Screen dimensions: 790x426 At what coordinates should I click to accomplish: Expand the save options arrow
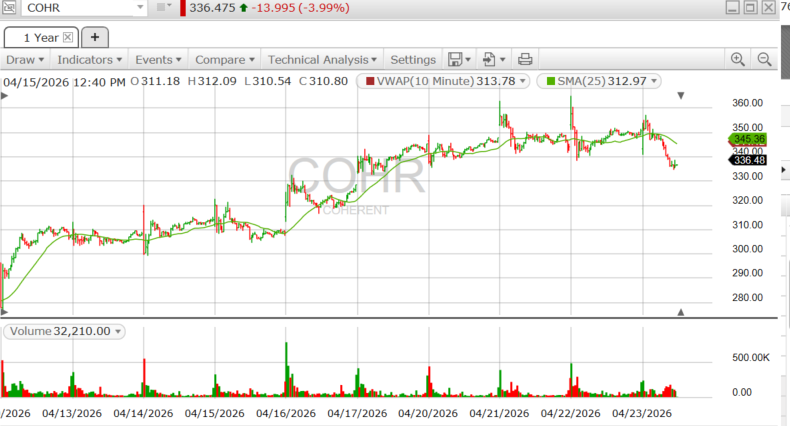point(468,59)
